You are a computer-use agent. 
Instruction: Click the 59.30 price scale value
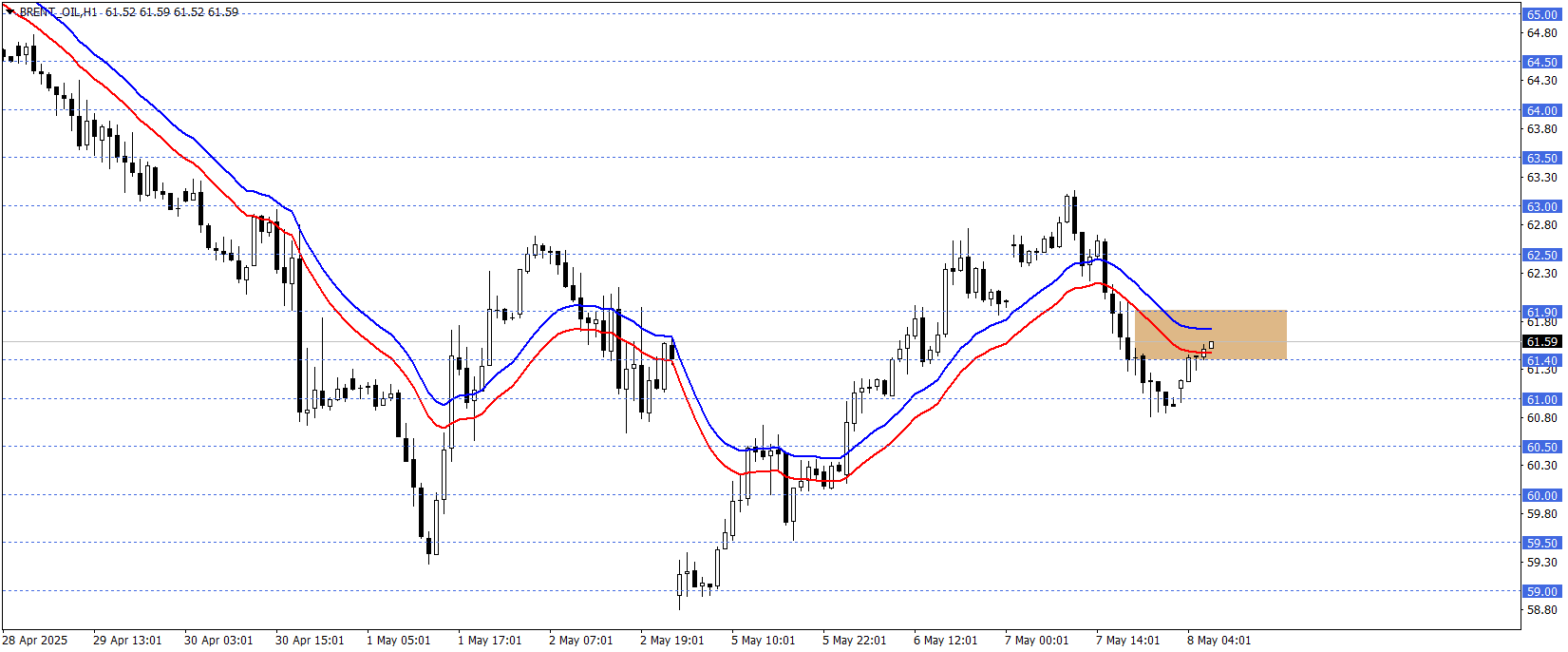pos(1542,562)
